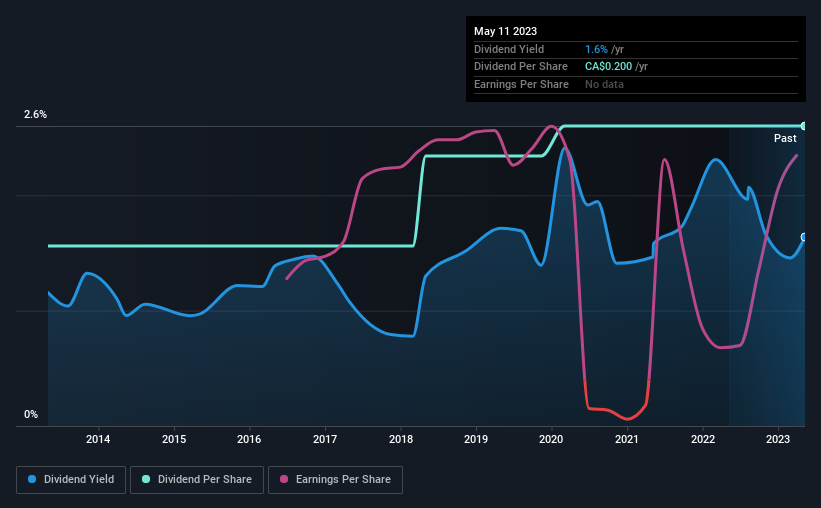The height and width of the screenshot is (508, 821).
Task: Click the Past label in the chart
Action: click(785, 138)
